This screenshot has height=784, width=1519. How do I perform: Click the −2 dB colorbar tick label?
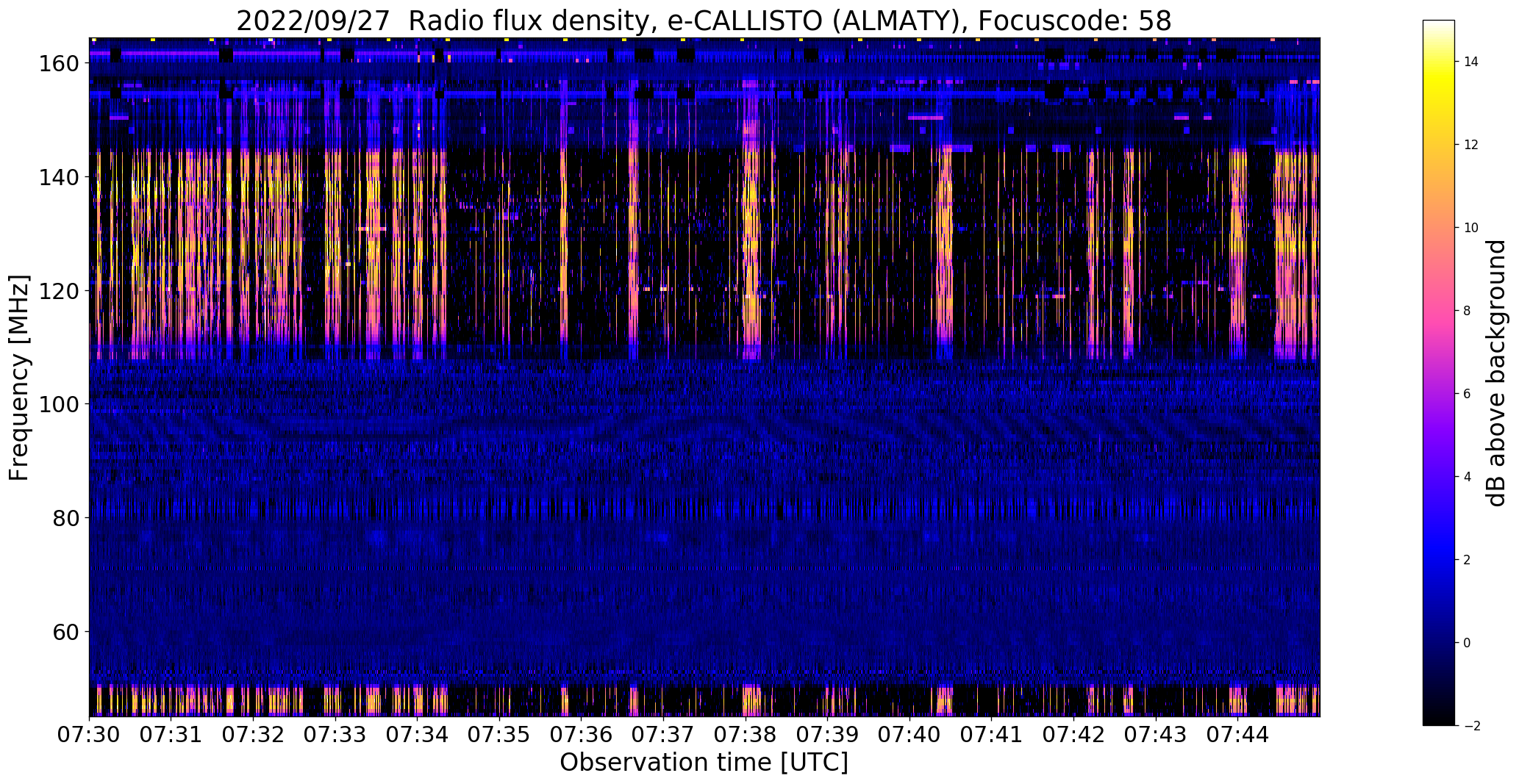tap(1470, 726)
